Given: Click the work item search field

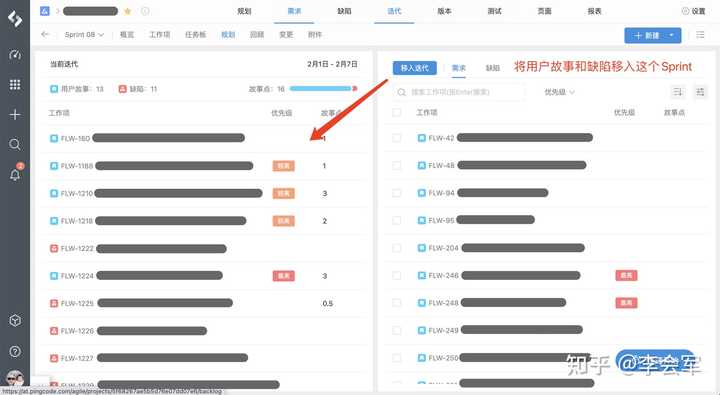Looking at the screenshot, I should pos(459,92).
